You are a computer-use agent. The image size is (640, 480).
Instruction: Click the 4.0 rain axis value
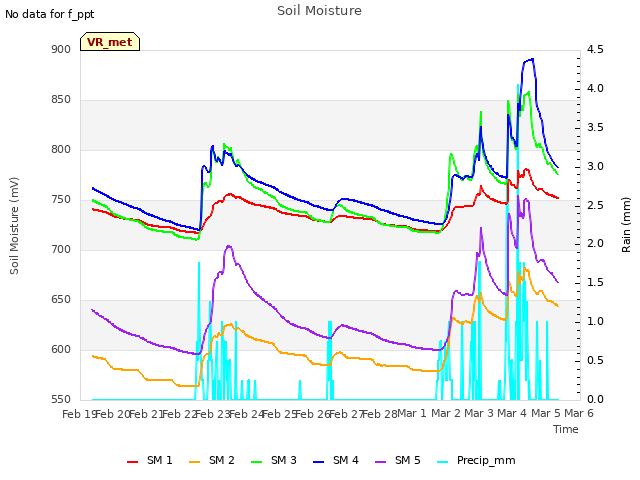coord(595,89)
